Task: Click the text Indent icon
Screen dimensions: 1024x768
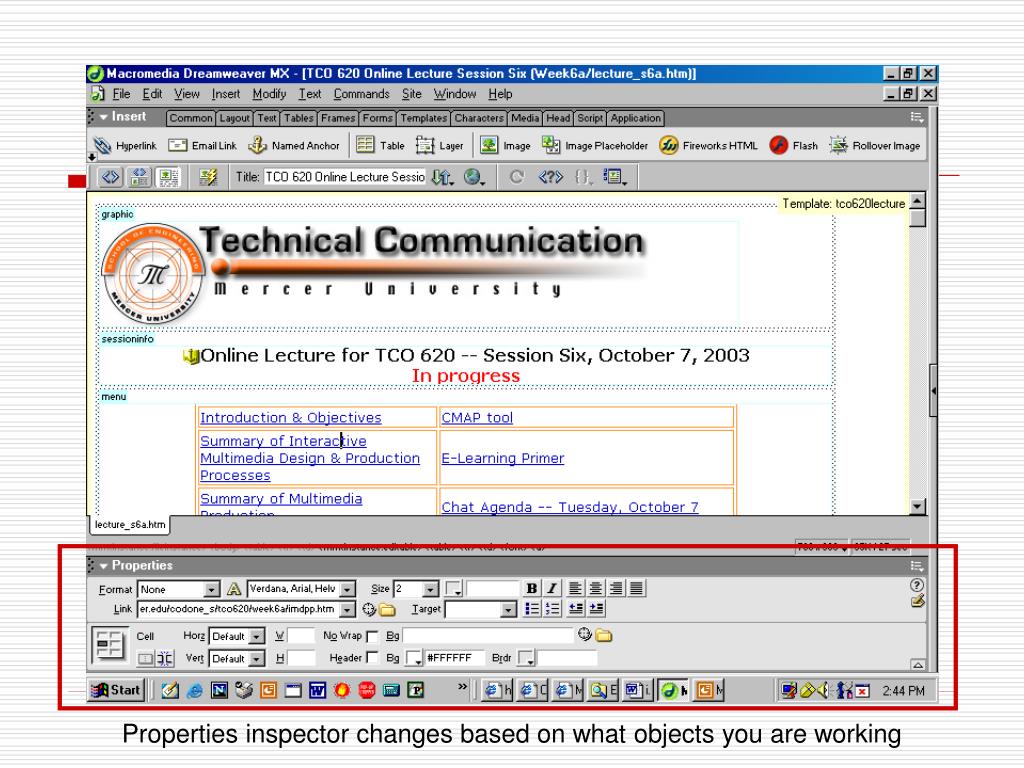Action: (596, 609)
